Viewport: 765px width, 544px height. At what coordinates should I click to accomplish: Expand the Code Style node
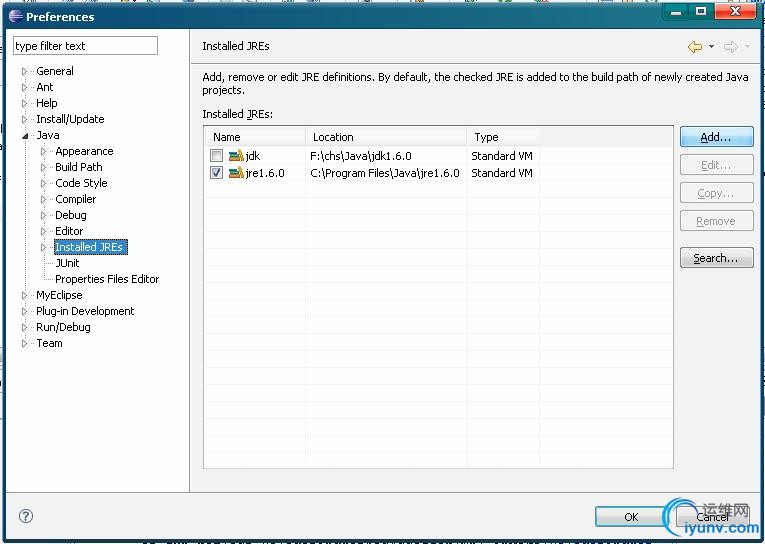coord(43,183)
